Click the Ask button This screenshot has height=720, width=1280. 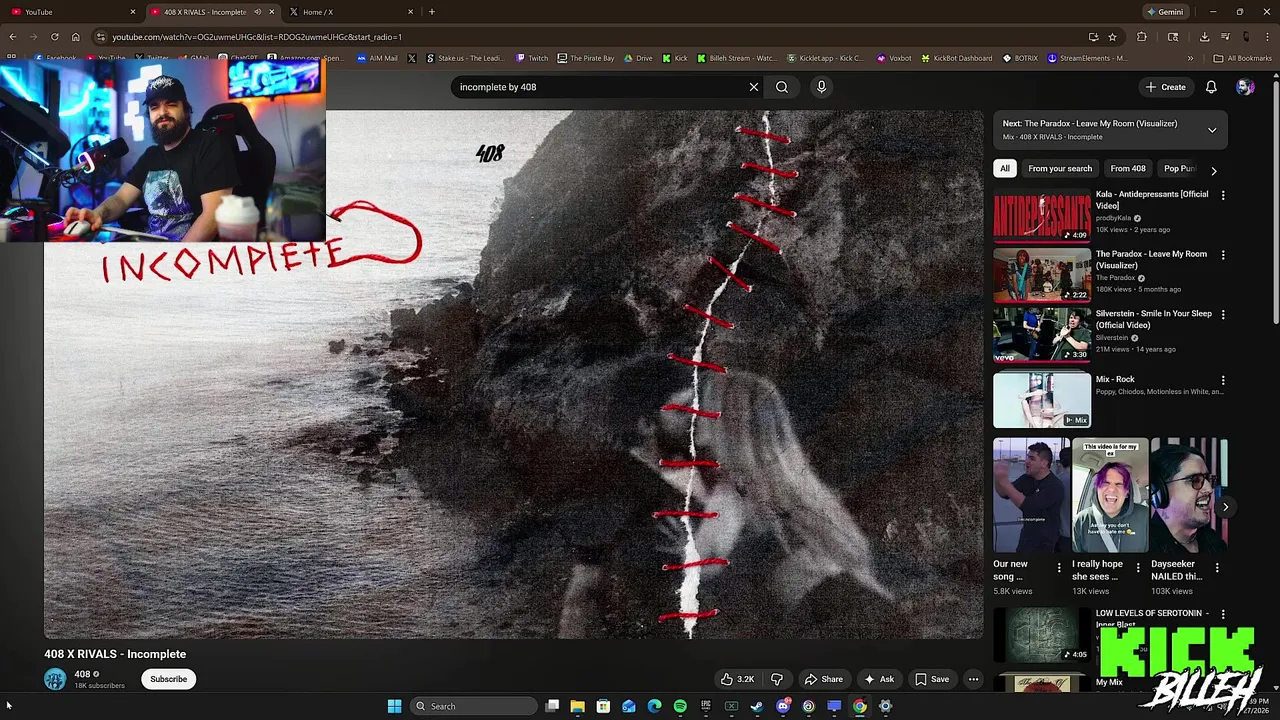[879, 679]
